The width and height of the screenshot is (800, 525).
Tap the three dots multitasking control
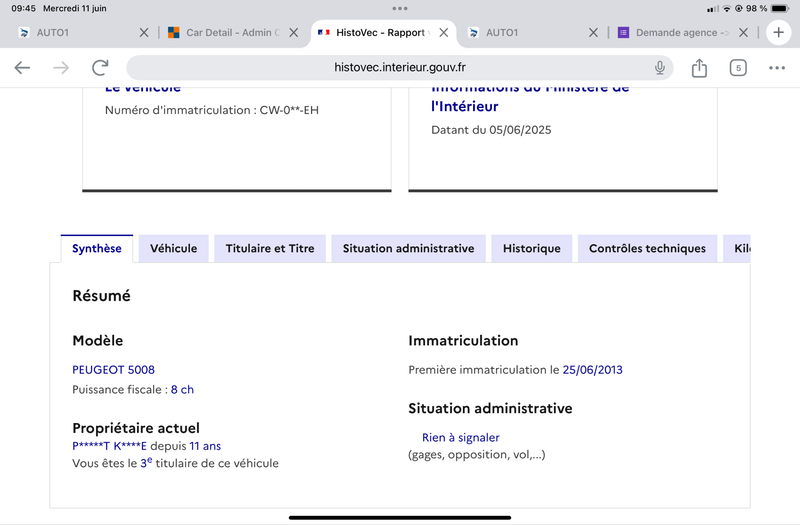tap(400, 8)
